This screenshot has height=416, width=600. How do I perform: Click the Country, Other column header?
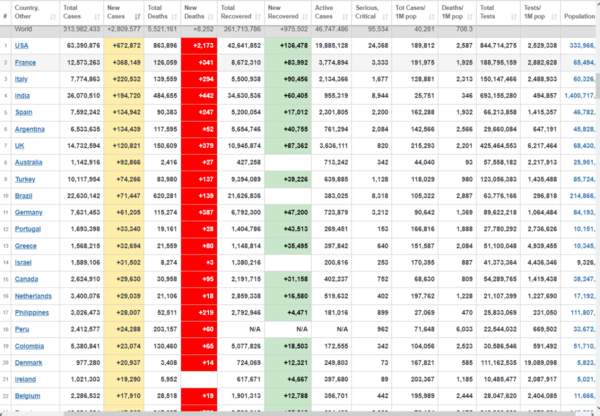[x=29, y=13]
